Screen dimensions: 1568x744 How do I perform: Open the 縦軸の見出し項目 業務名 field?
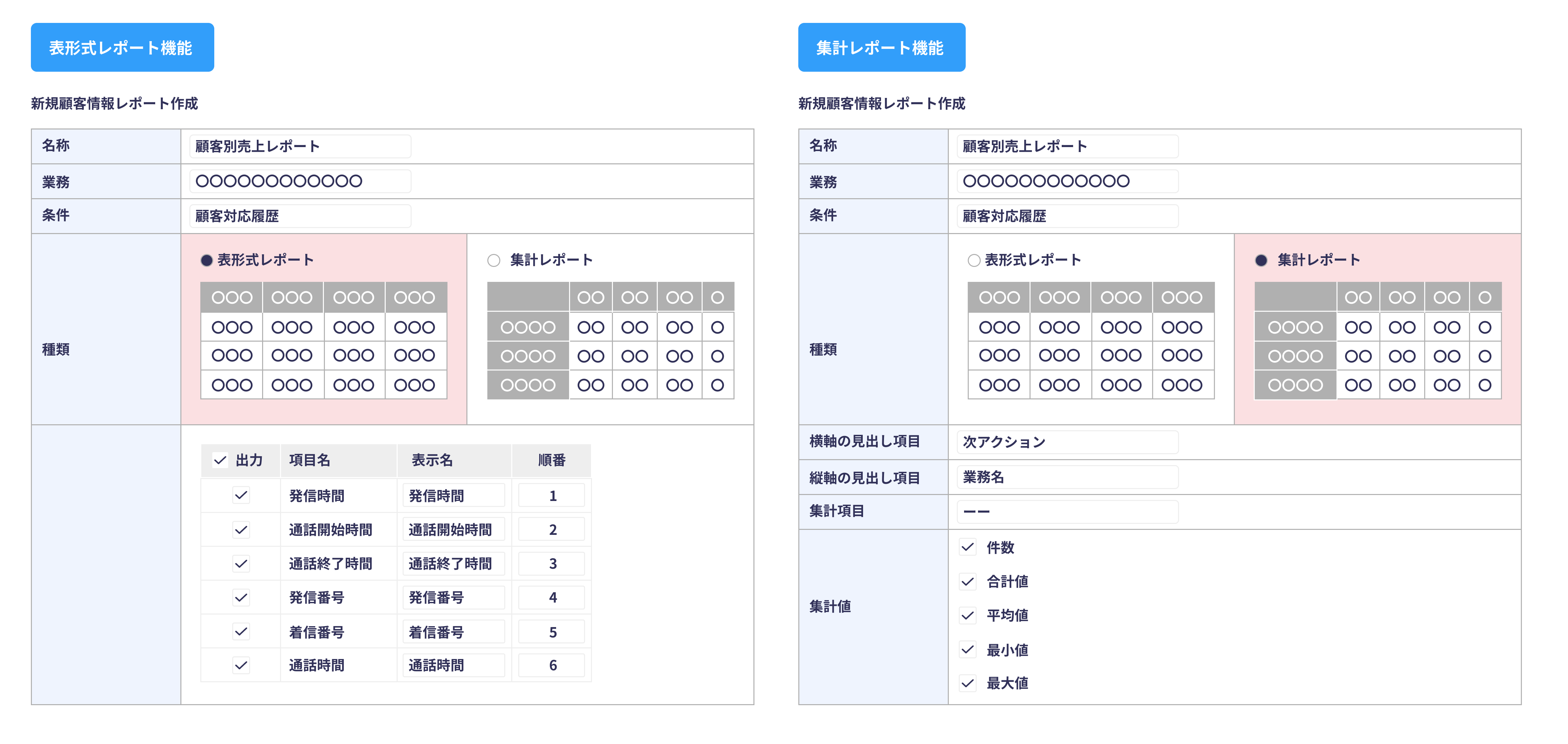pyautogui.click(x=1067, y=477)
